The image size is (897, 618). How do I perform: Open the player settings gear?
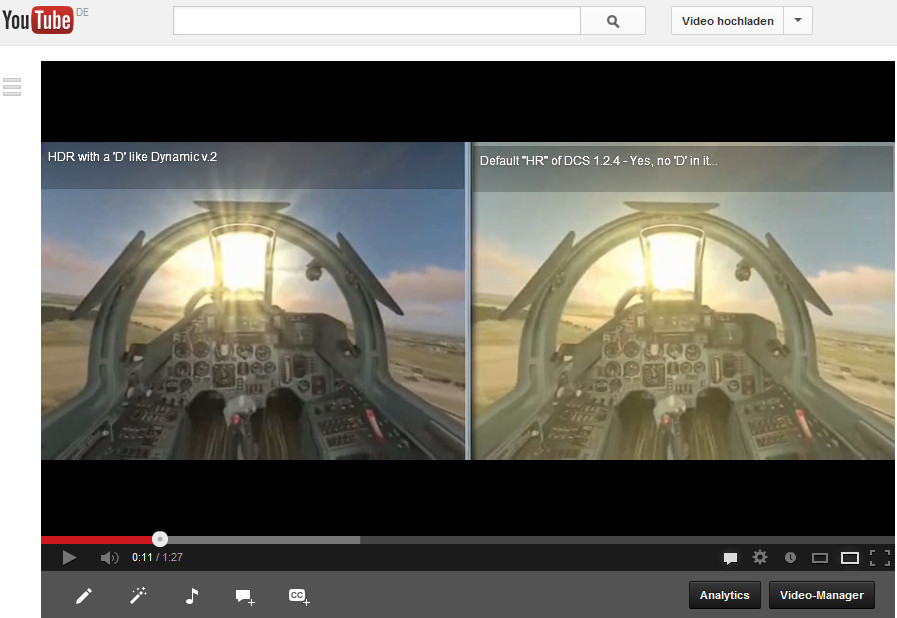(x=760, y=557)
